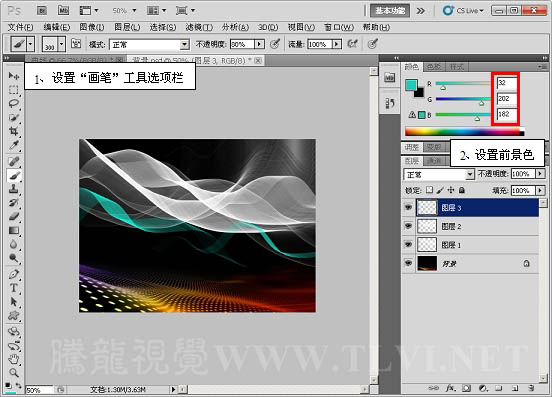The image size is (552, 397).
Task: Enable airbrush mode icon next to flow
Action: pyautogui.click(x=352, y=44)
